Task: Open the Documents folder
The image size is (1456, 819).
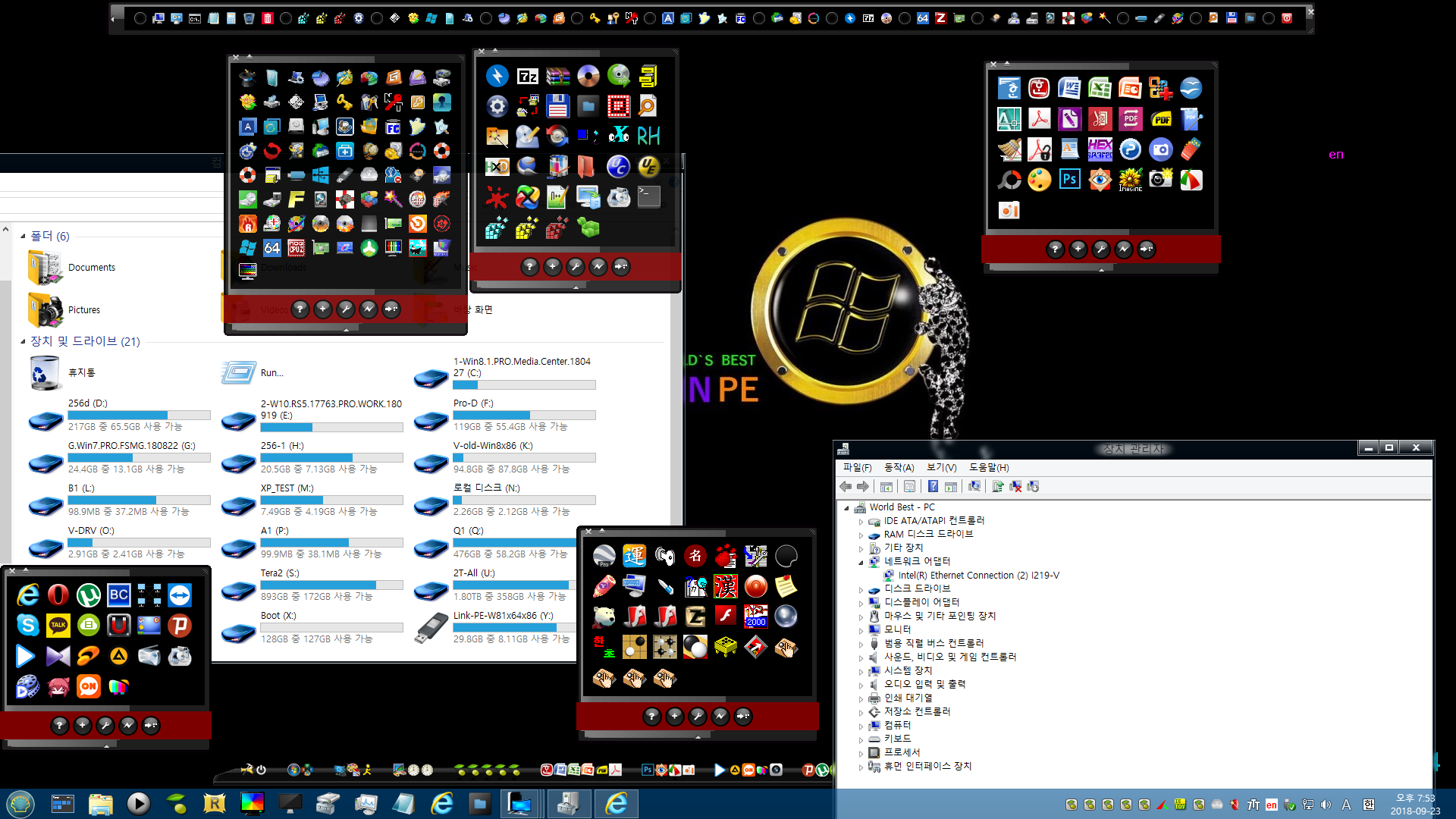Action: [x=73, y=267]
